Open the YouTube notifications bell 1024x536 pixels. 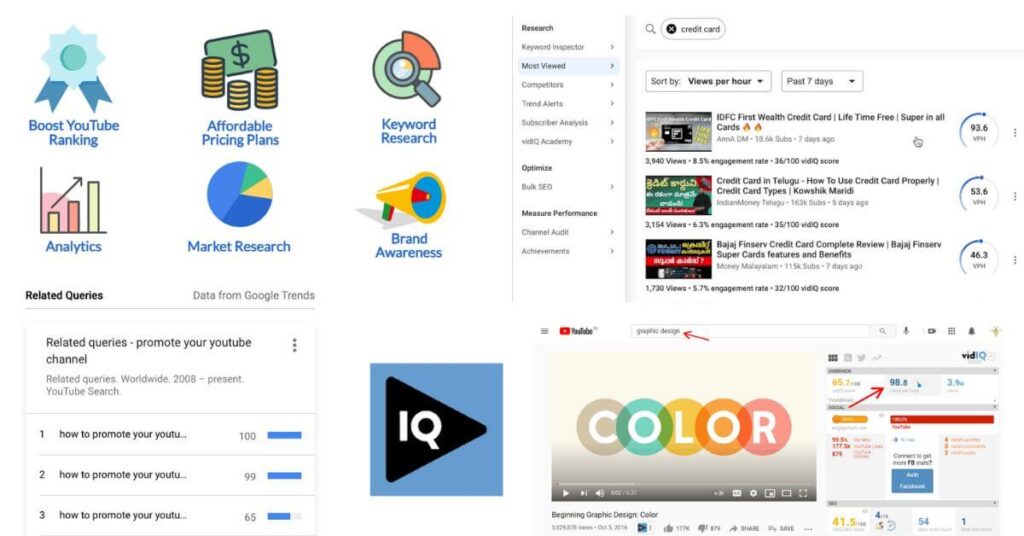click(971, 331)
